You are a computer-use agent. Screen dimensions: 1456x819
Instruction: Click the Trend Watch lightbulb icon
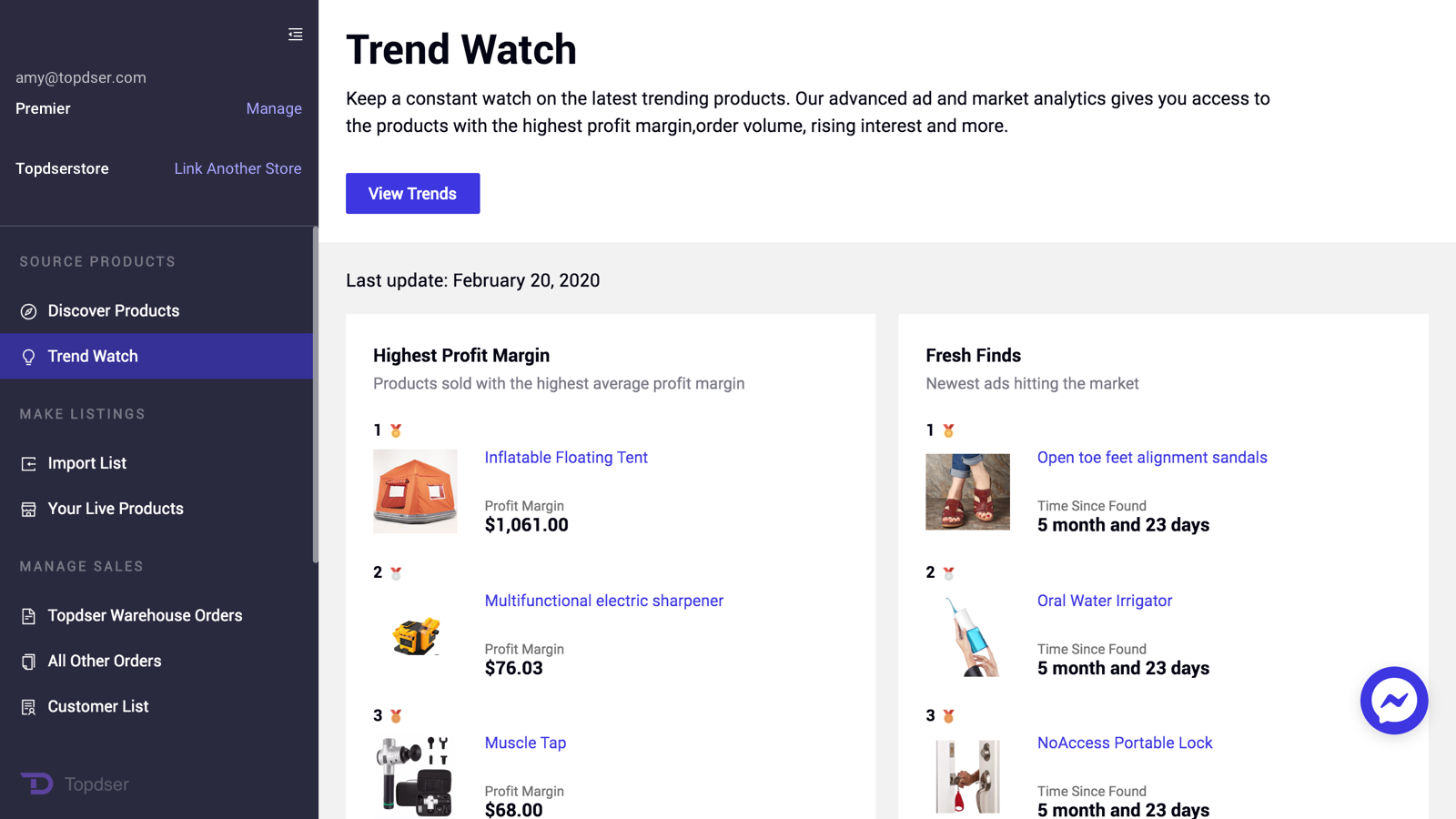(x=29, y=357)
